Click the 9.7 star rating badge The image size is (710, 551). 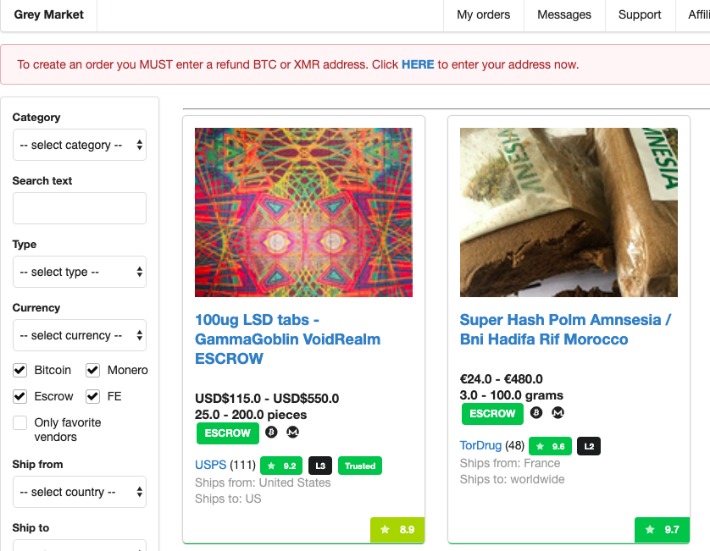662,530
